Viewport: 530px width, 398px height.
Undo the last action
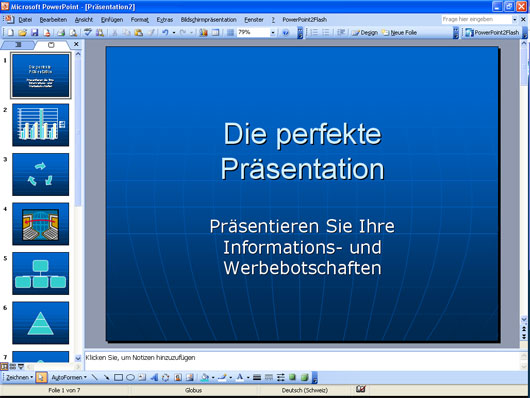165,33
